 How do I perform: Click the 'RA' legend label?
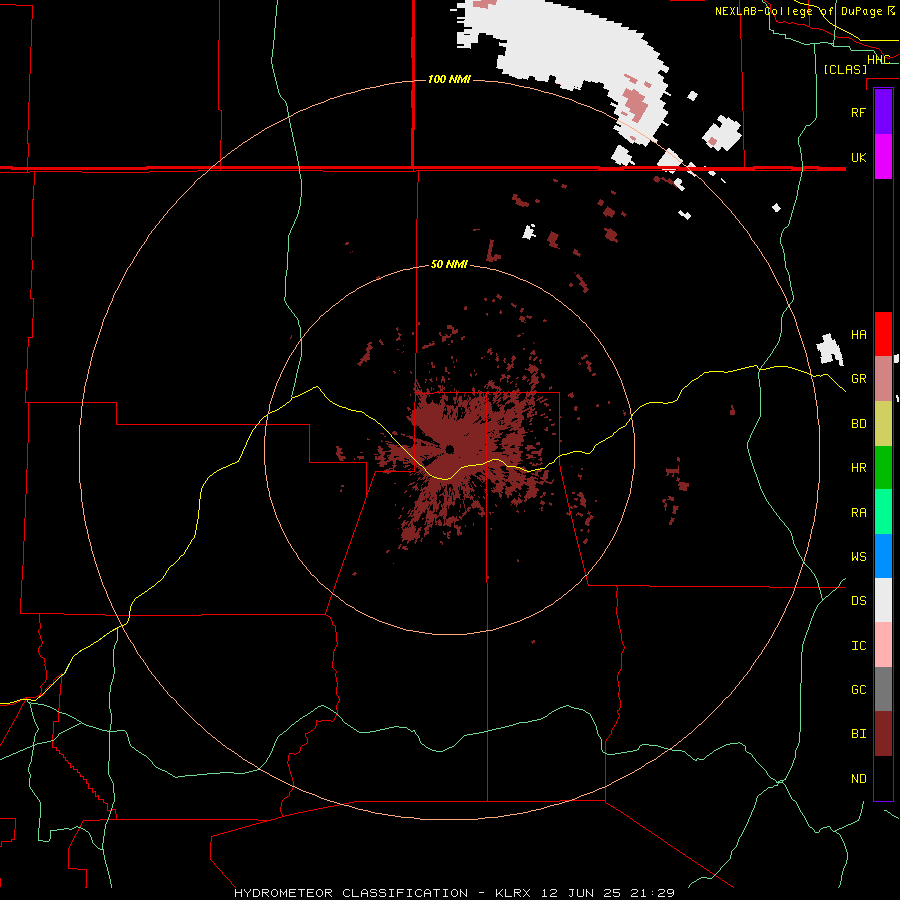858,513
